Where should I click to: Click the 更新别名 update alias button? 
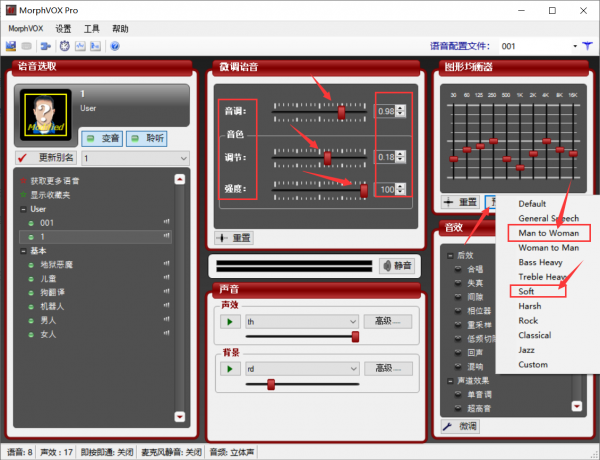coord(46,158)
